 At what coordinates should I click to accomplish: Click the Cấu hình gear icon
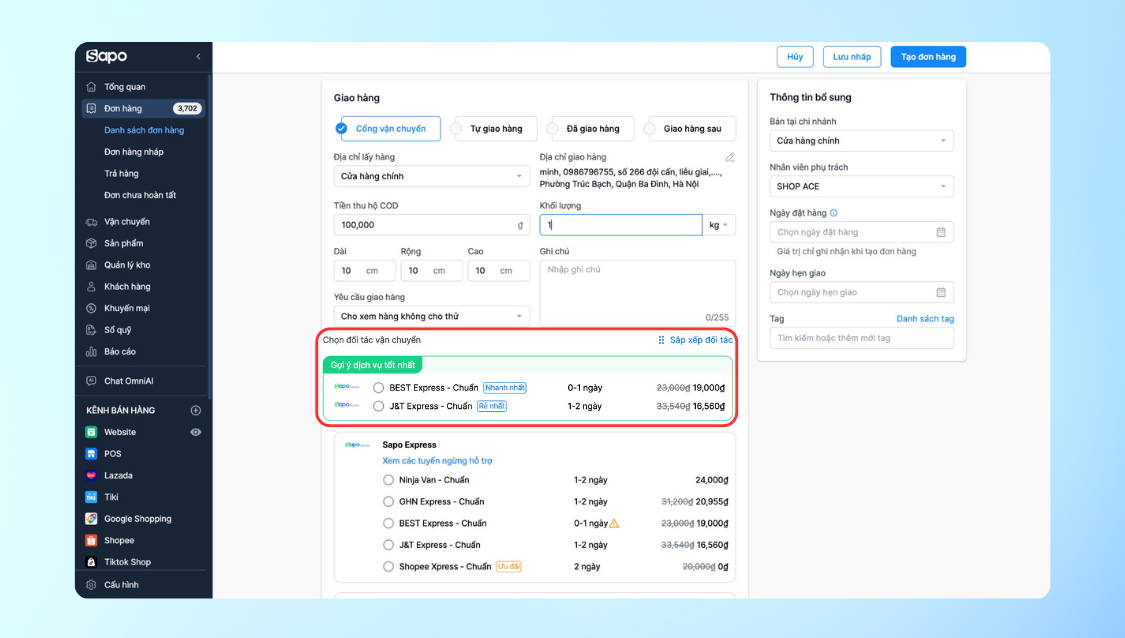pos(91,585)
